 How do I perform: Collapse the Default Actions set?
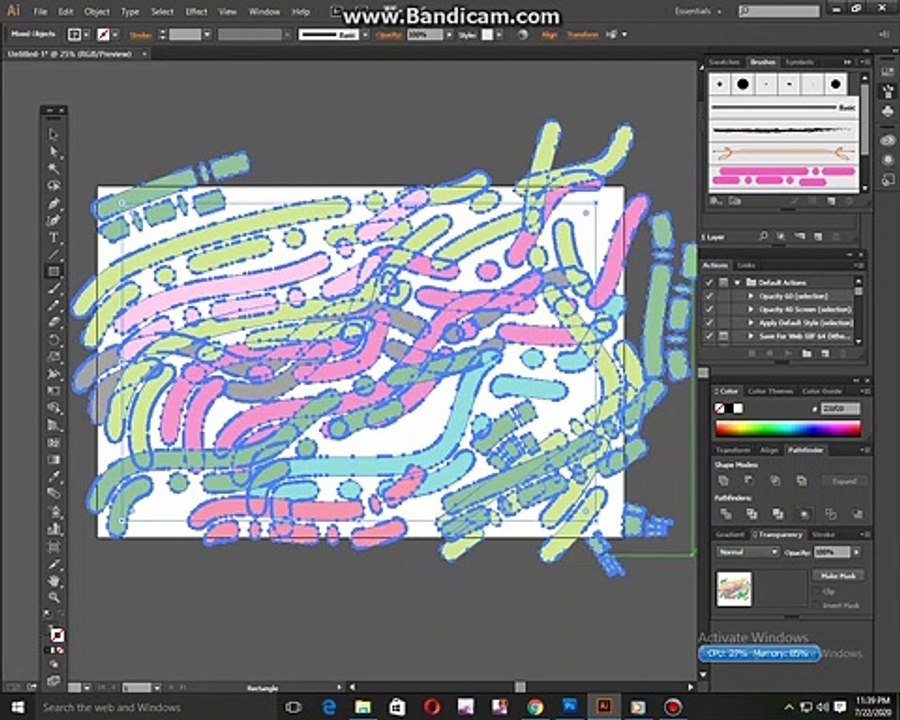738,282
